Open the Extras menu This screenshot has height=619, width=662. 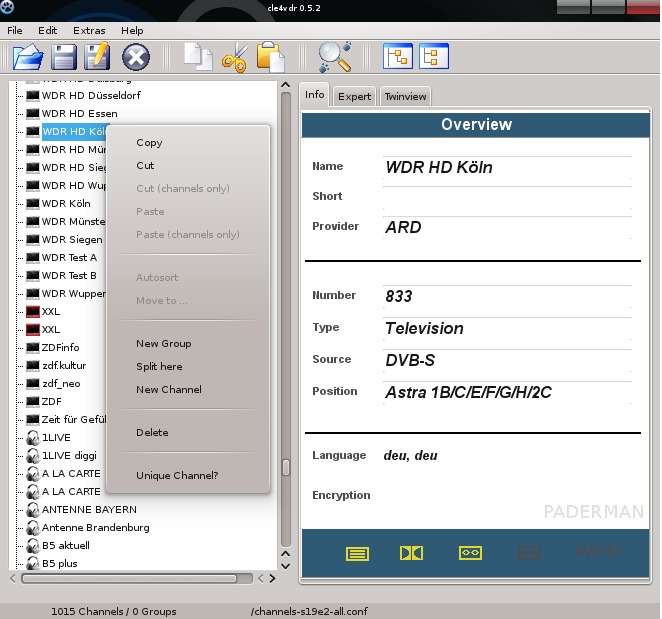(x=89, y=31)
